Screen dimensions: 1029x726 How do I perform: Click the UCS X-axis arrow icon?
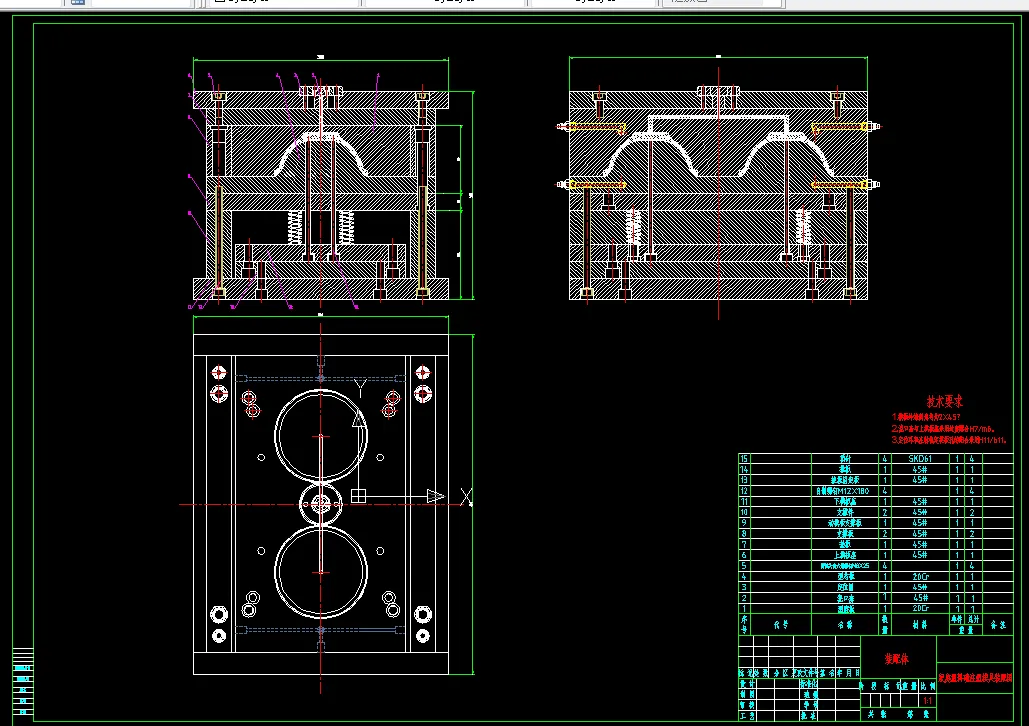(436, 496)
